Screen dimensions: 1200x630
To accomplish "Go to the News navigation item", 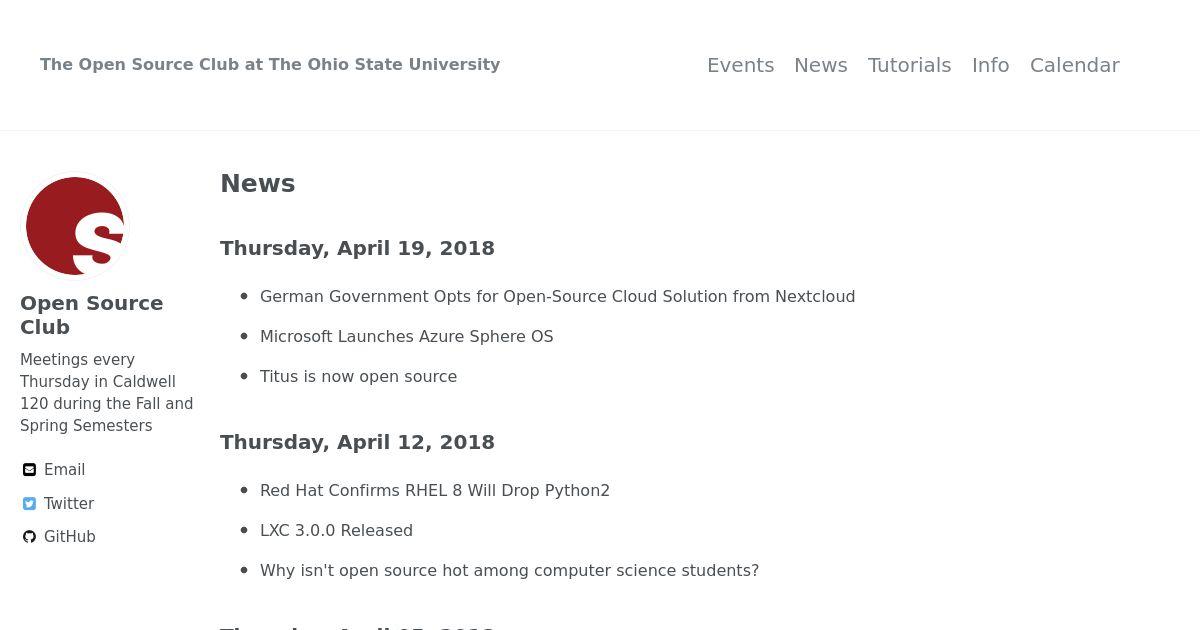I will tap(821, 65).
